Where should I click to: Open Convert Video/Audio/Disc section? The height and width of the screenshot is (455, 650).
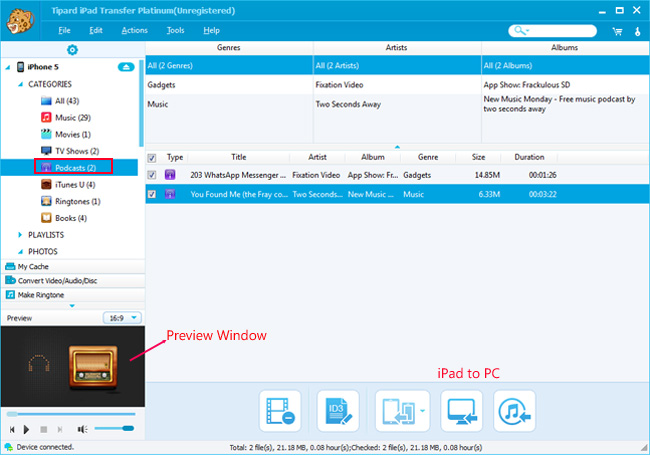click(73, 281)
